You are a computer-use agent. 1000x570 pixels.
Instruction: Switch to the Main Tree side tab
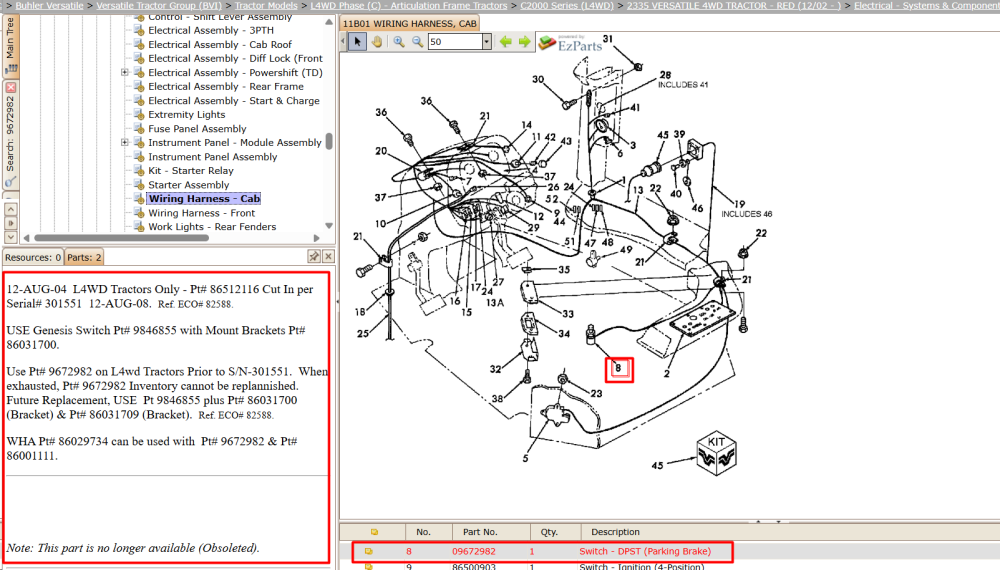tap(11, 45)
